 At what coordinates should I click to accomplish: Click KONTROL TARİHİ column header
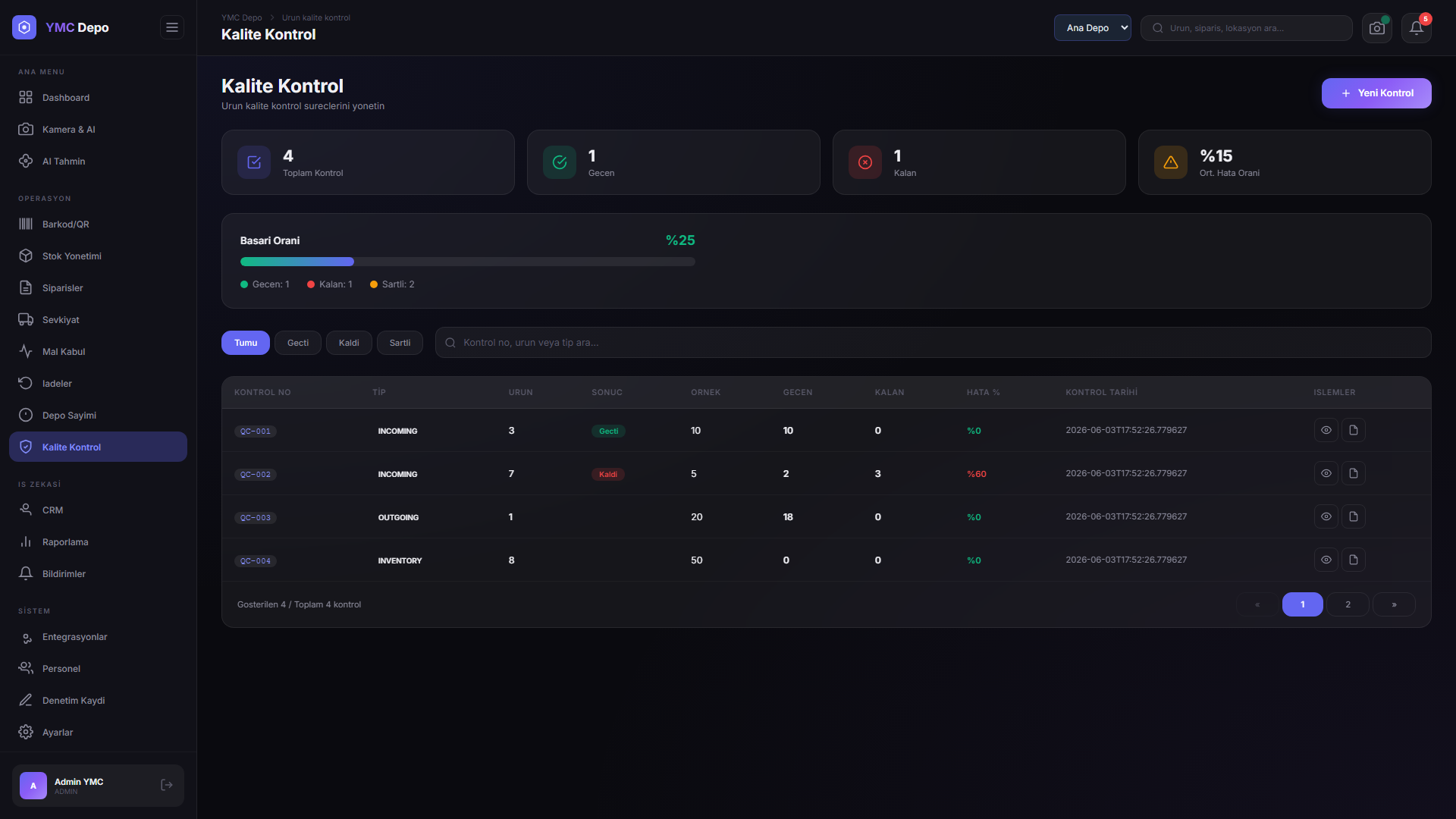1102,393
